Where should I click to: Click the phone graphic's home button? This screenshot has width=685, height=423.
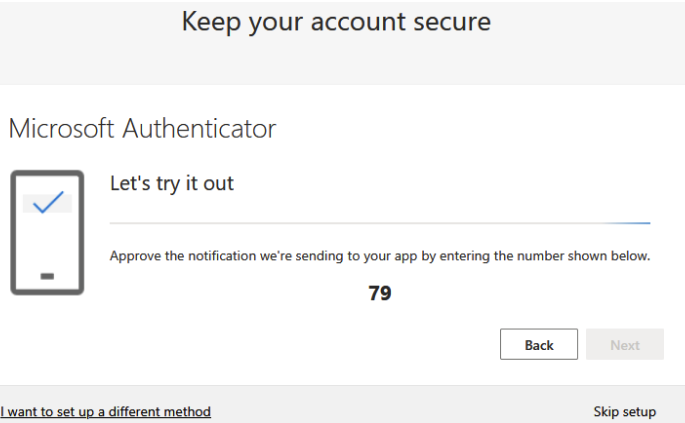47,275
